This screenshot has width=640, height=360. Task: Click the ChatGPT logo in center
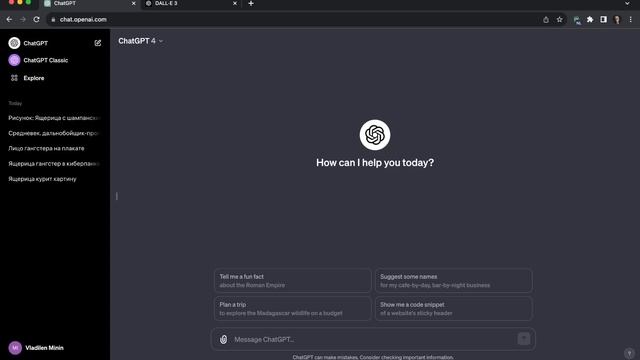pyautogui.click(x=375, y=135)
